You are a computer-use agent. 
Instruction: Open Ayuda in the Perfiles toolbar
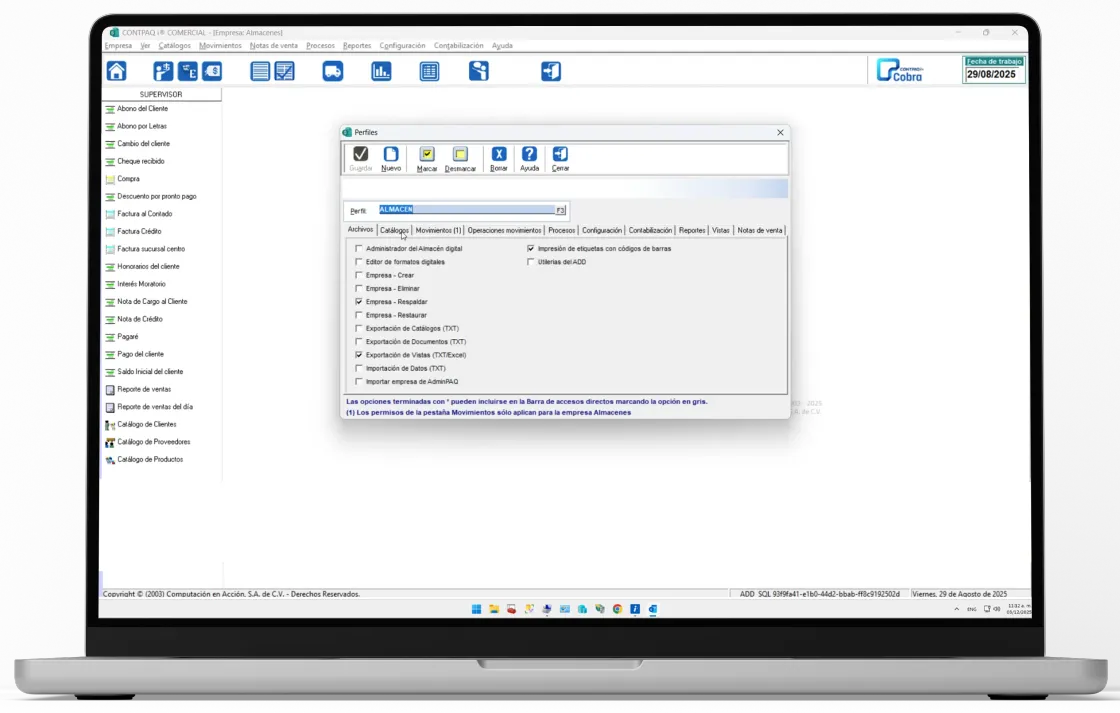529,159
